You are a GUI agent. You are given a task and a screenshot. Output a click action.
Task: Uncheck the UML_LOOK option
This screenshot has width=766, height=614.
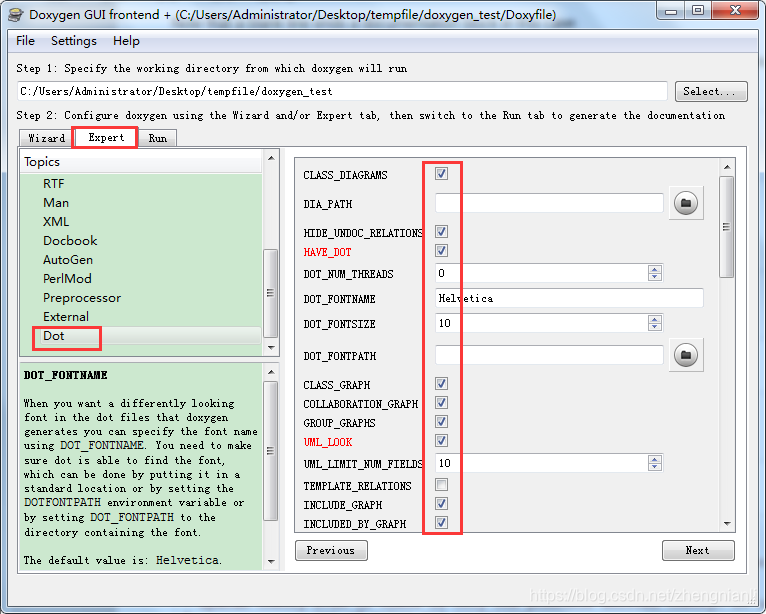(441, 441)
